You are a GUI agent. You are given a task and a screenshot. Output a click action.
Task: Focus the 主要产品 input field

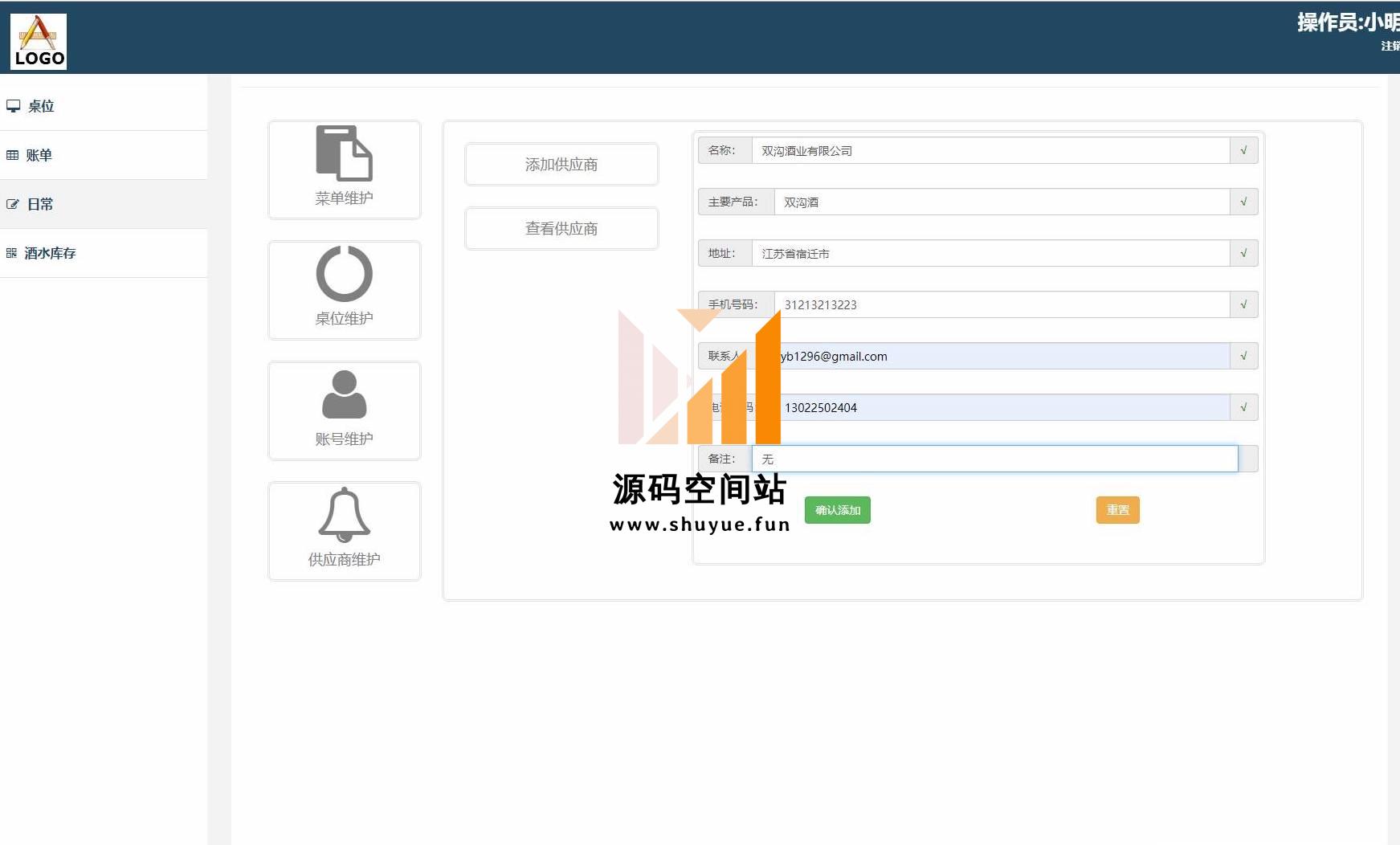[x=1002, y=202]
